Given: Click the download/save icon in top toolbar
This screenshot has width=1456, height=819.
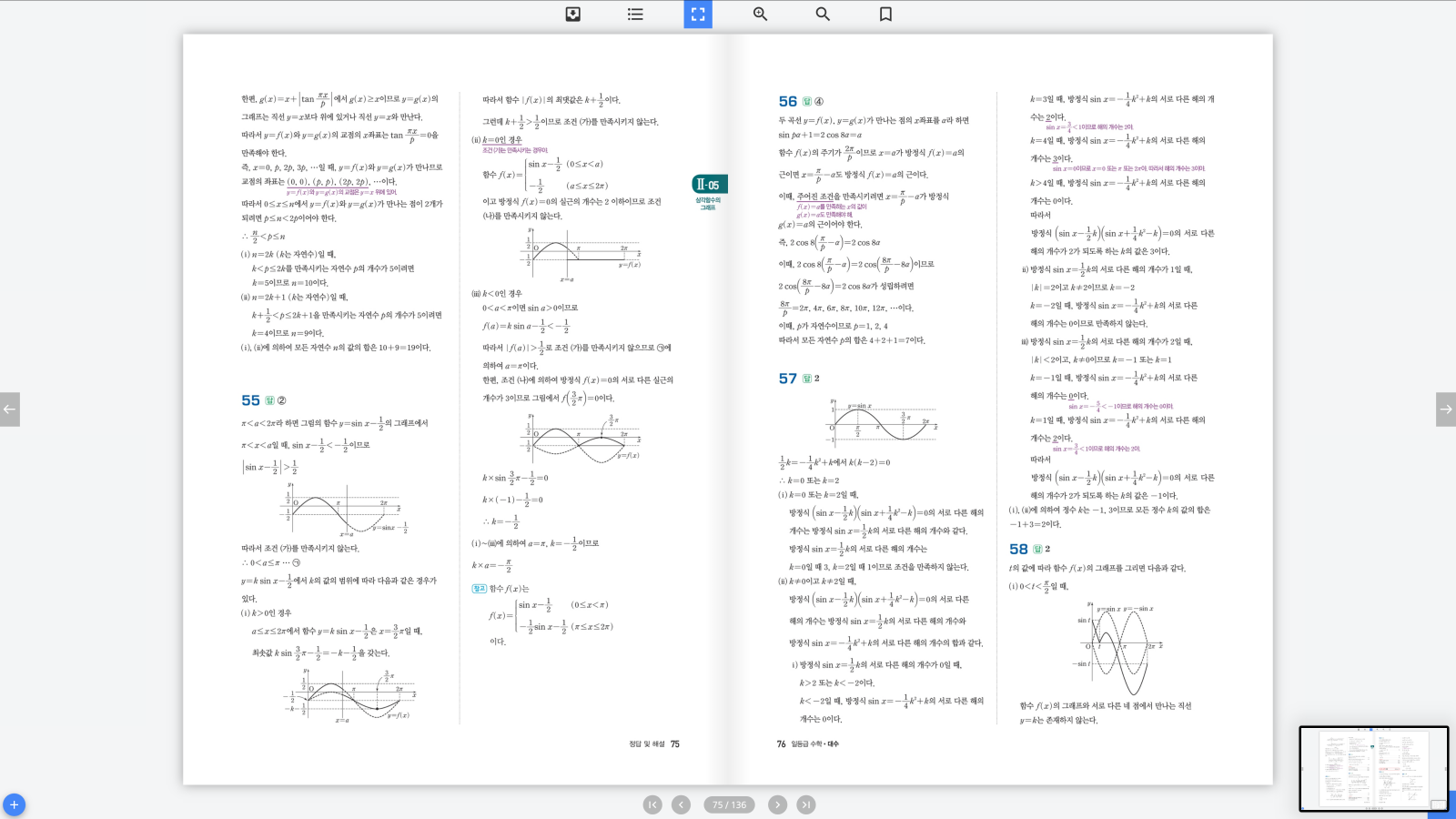Looking at the screenshot, I should click(572, 14).
